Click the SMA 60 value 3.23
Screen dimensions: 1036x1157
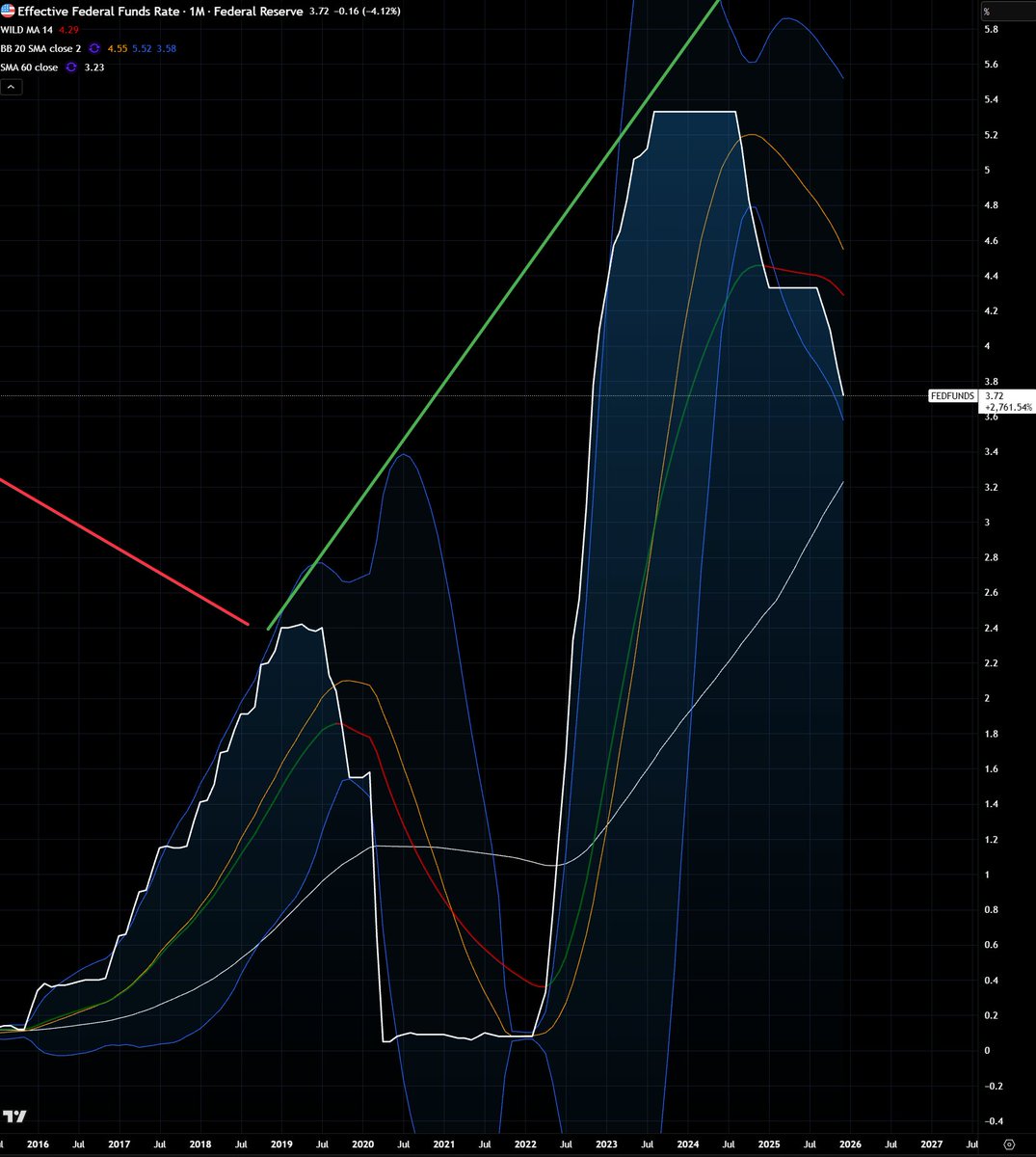tap(94, 67)
